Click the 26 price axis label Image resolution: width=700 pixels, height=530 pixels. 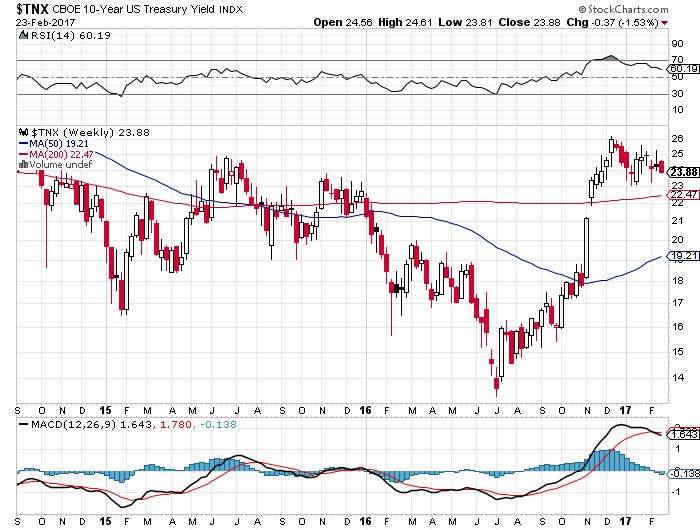click(677, 138)
